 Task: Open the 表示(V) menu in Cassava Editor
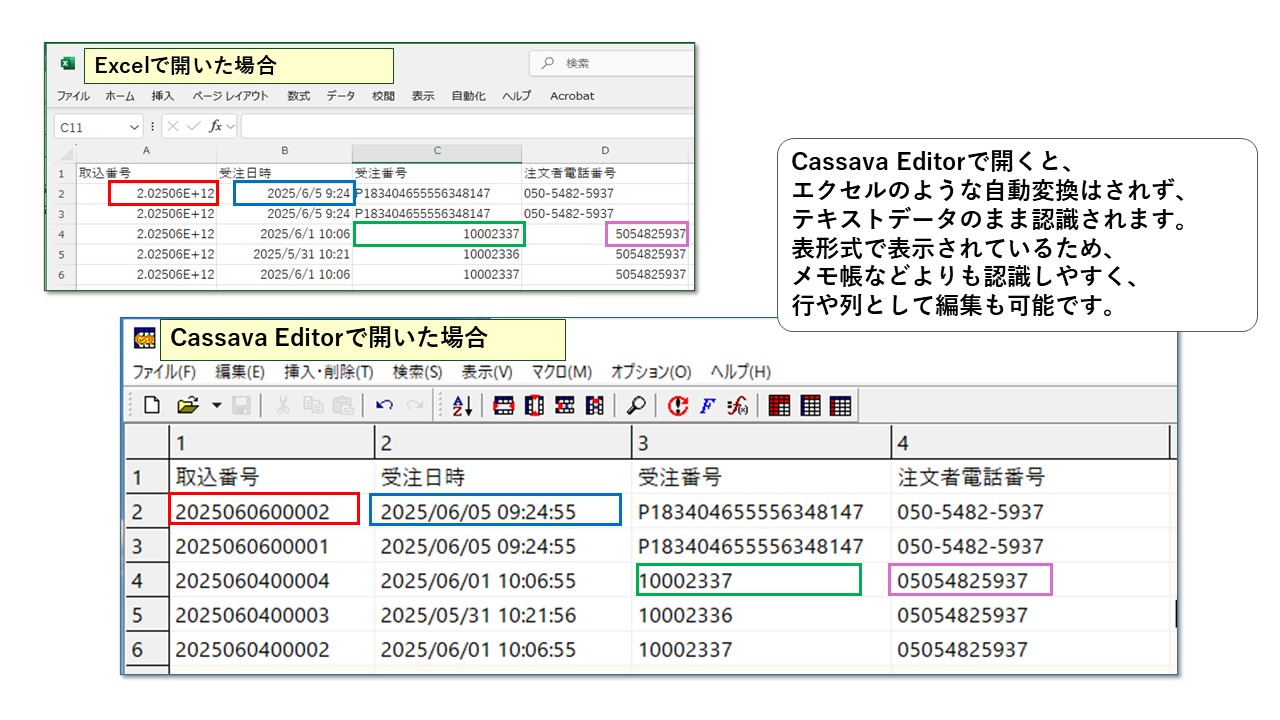[487, 372]
